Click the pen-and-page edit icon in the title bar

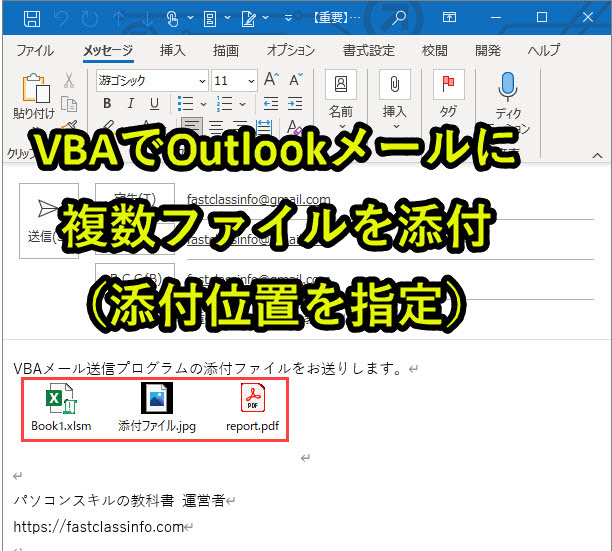click(248, 18)
